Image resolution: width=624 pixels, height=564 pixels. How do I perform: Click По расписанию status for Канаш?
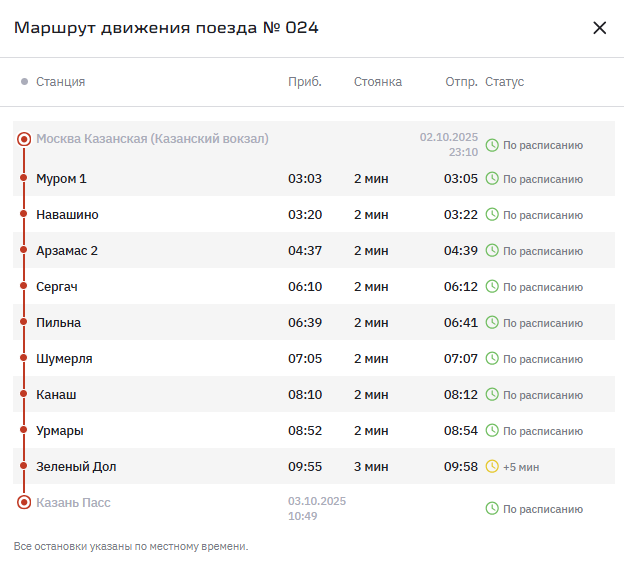point(543,395)
